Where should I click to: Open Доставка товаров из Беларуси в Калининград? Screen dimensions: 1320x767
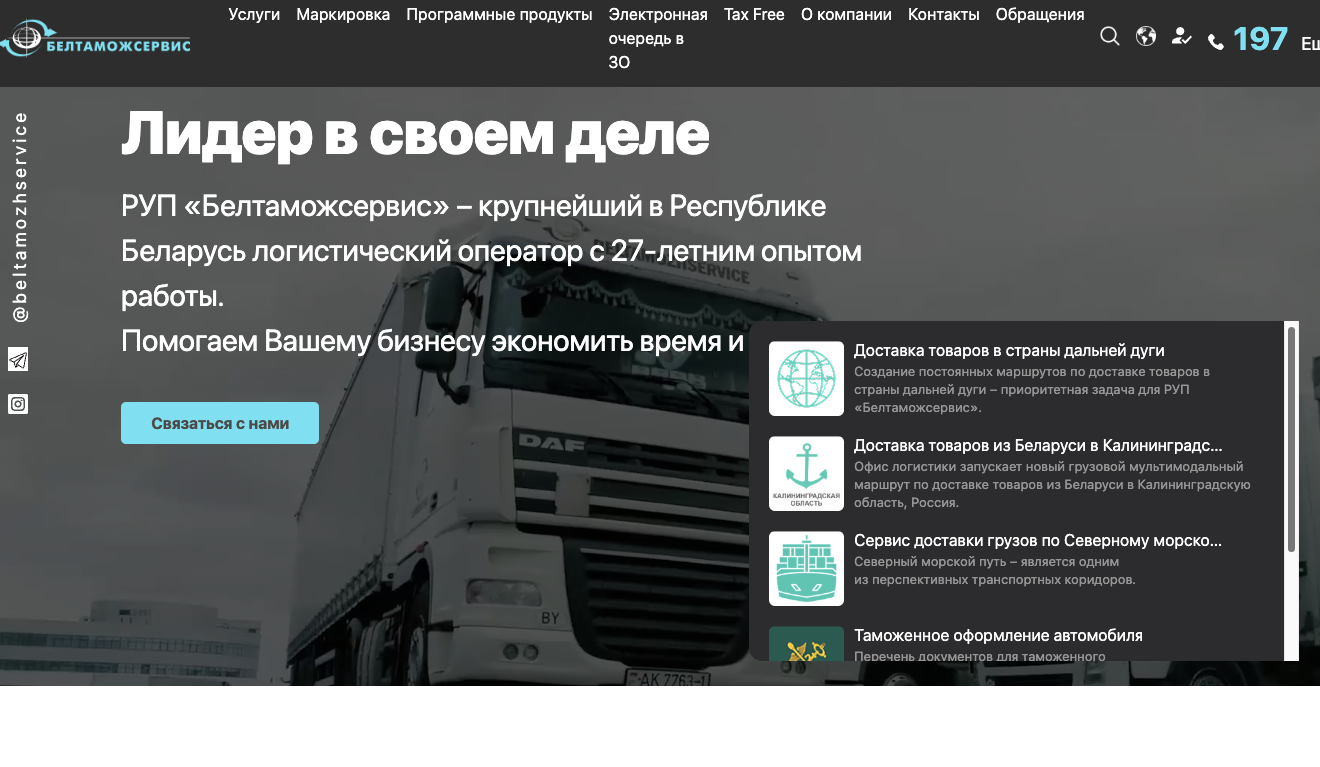pos(1038,446)
